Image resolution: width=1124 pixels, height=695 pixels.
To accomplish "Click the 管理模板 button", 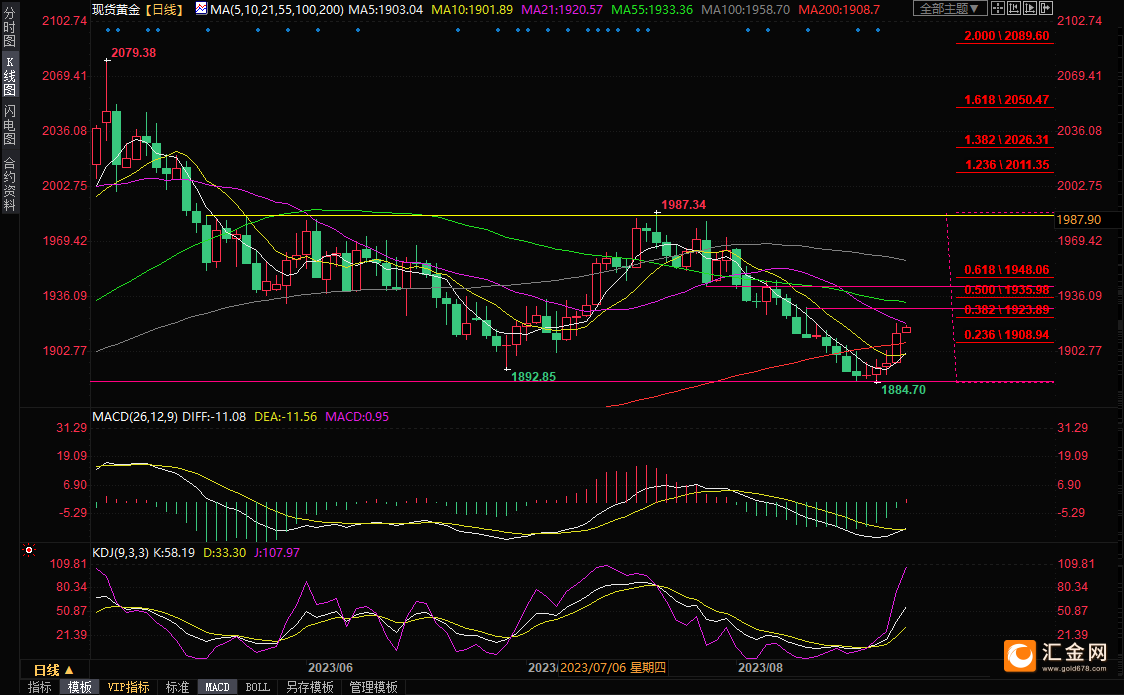I will click(x=372, y=687).
